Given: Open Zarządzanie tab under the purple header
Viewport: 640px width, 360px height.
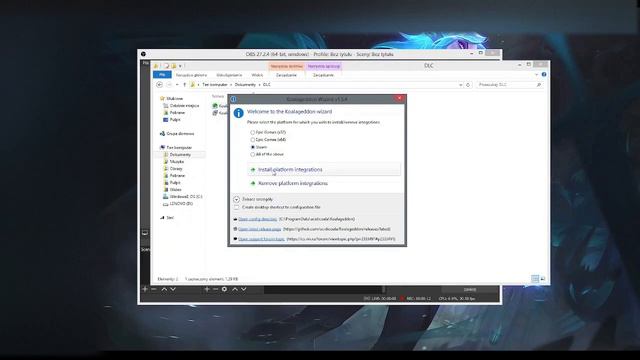Looking at the screenshot, I should pos(323,75).
